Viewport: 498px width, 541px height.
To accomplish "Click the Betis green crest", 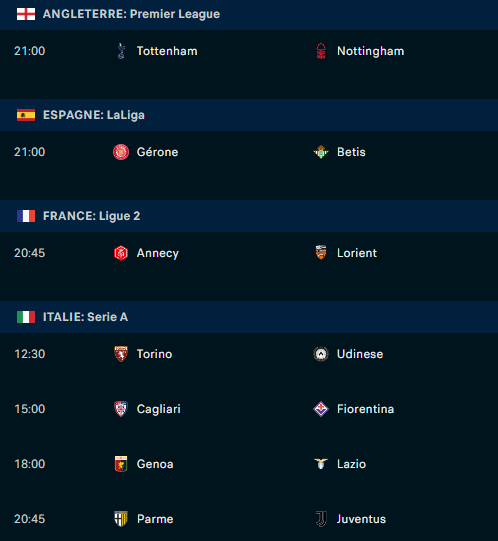I will [x=321, y=152].
